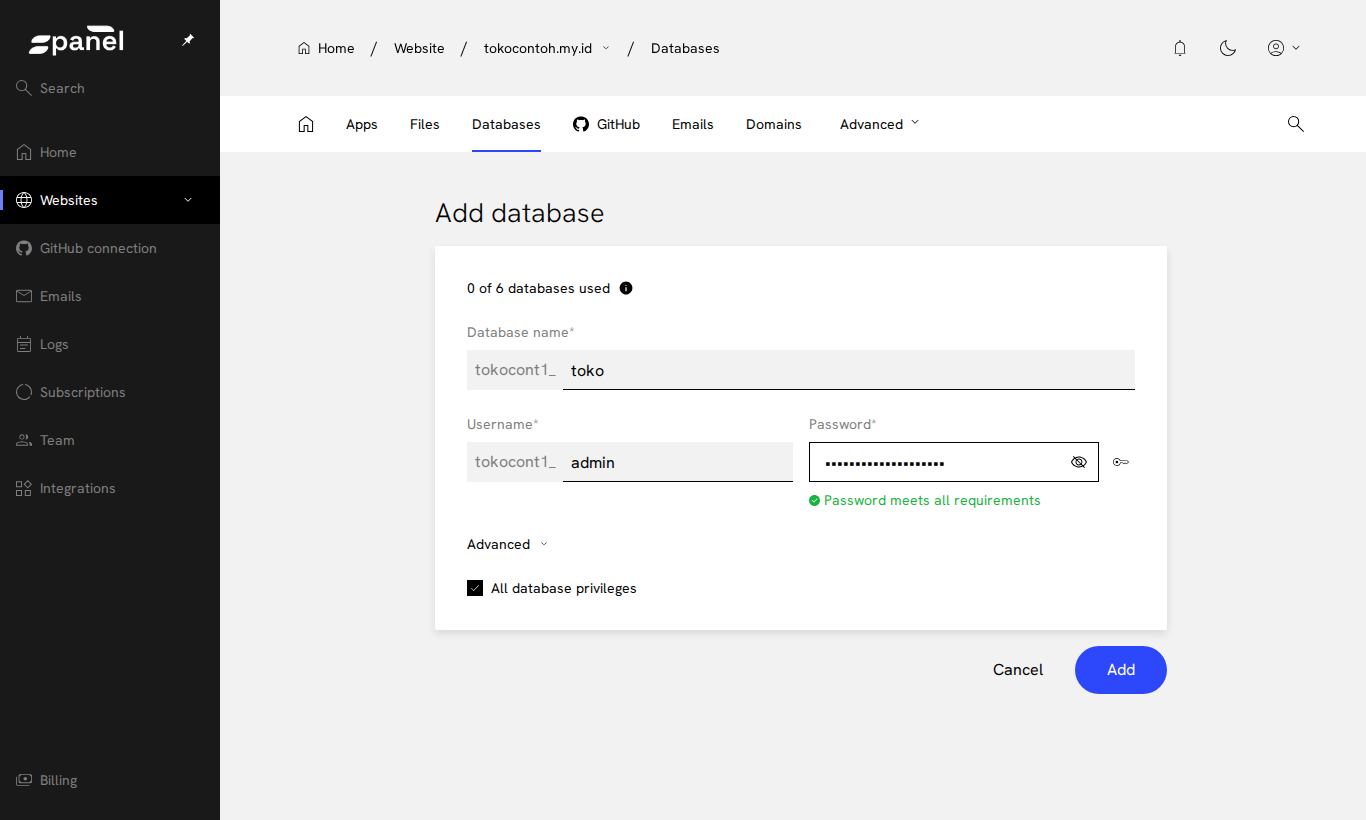Open Emails in the sidebar
Screen dimensions: 1366x820
110,296
